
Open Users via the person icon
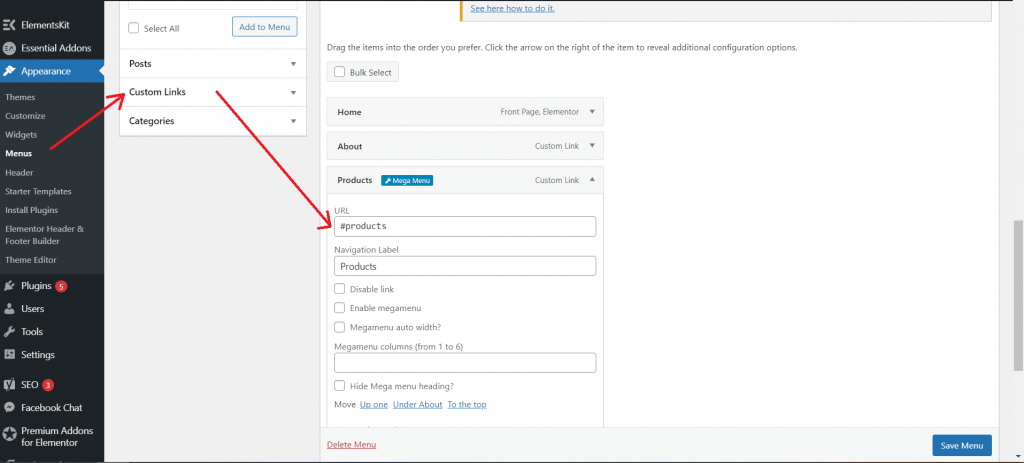[x=9, y=308]
